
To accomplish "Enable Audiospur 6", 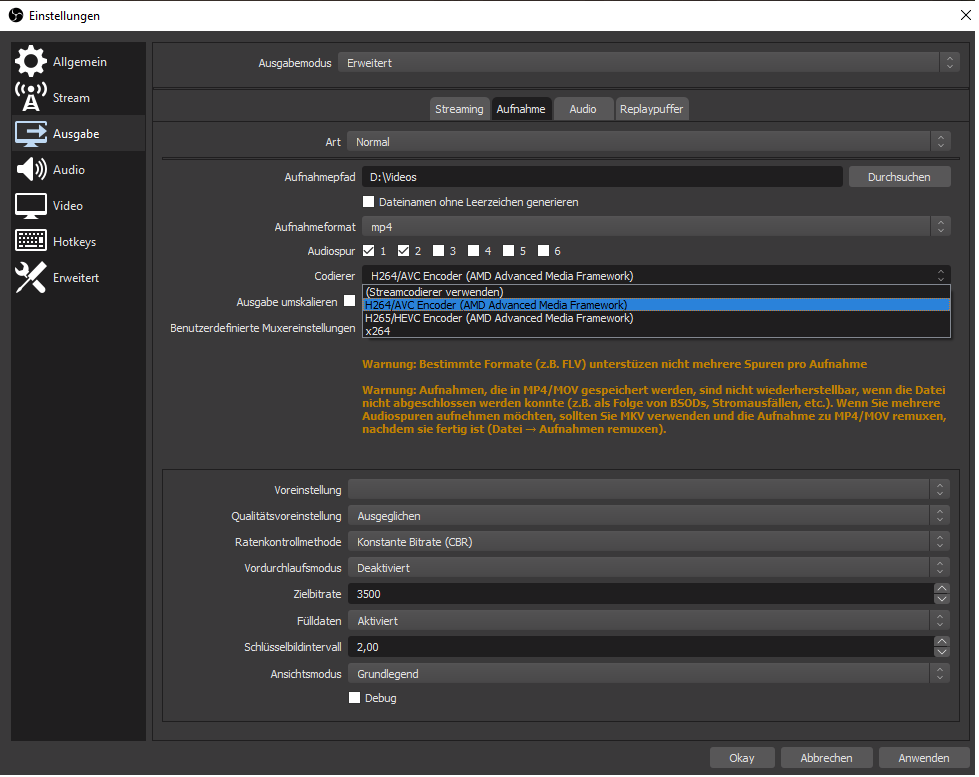I will click(x=543, y=250).
